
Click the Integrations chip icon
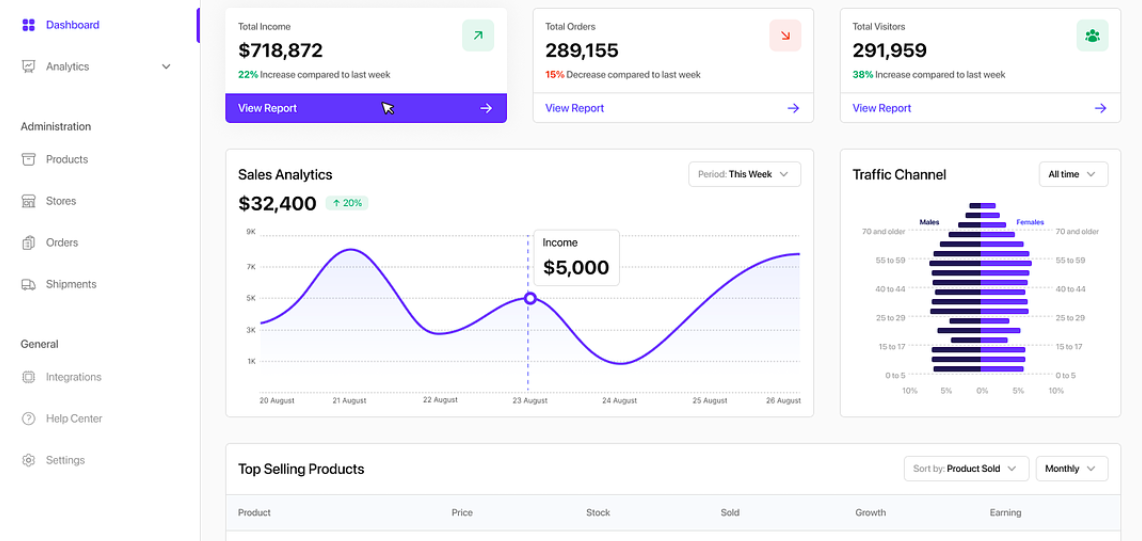[x=28, y=377]
